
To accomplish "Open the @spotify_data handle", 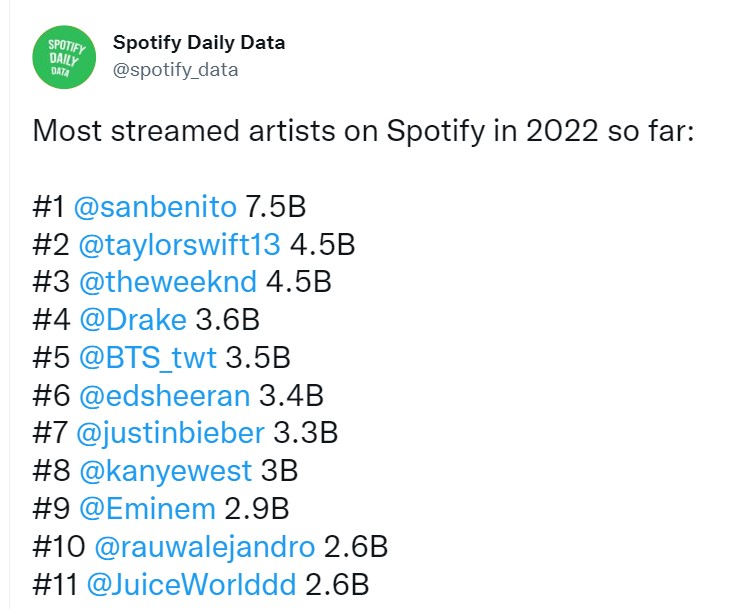I will [175, 70].
